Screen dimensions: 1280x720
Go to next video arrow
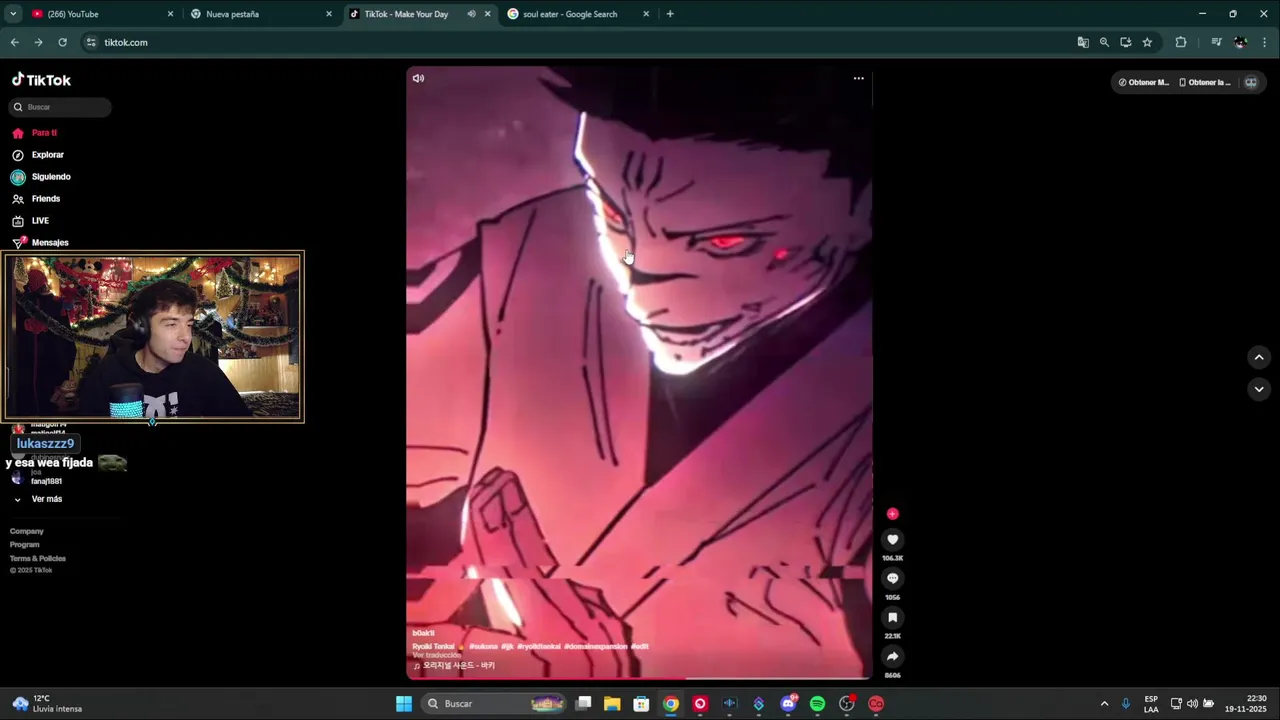coord(1259,389)
